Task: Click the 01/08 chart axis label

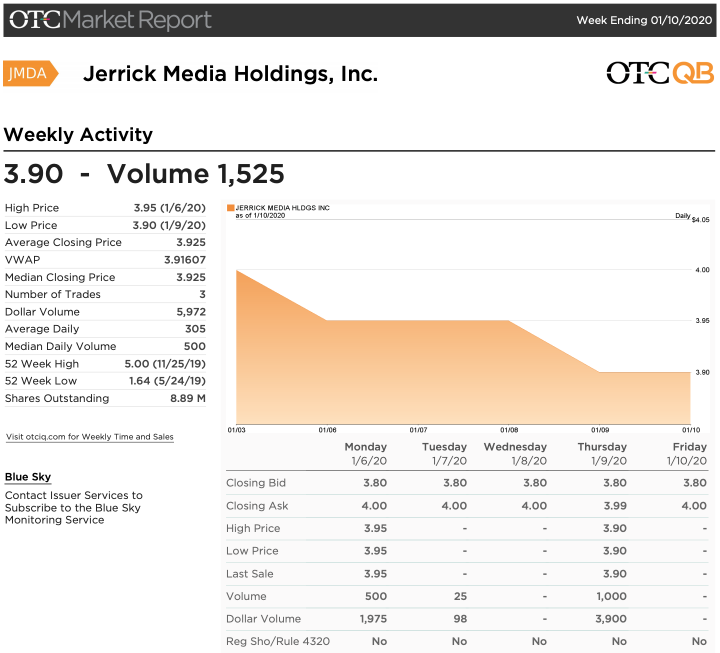Action: (x=509, y=430)
